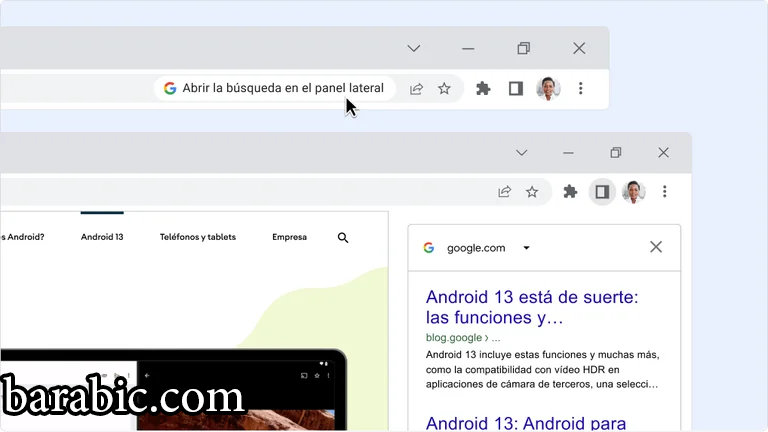Open profile avatar in upper window
Viewport: 768px width, 432px height.
[x=548, y=88]
